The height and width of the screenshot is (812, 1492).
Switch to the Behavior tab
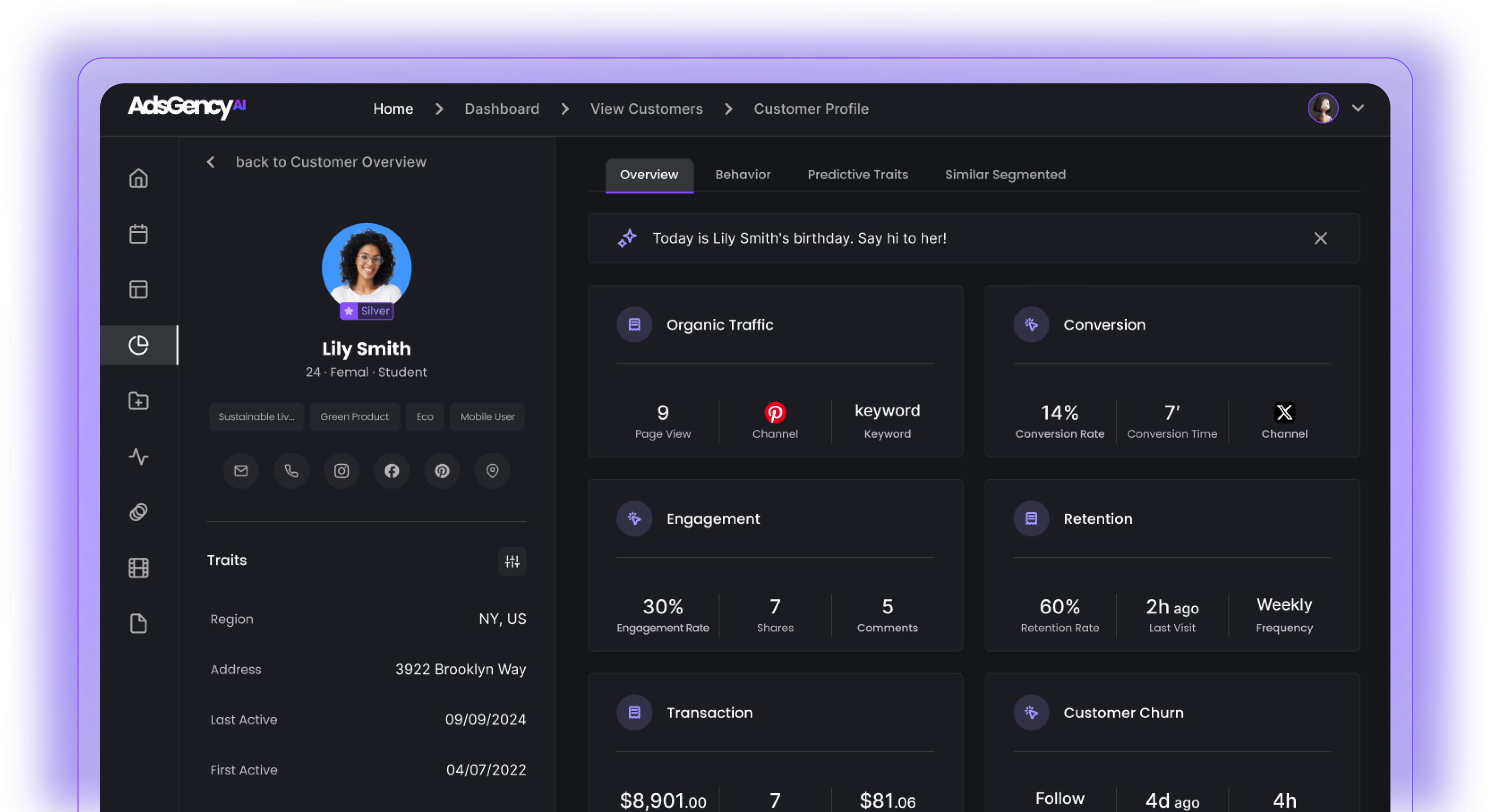(x=743, y=175)
